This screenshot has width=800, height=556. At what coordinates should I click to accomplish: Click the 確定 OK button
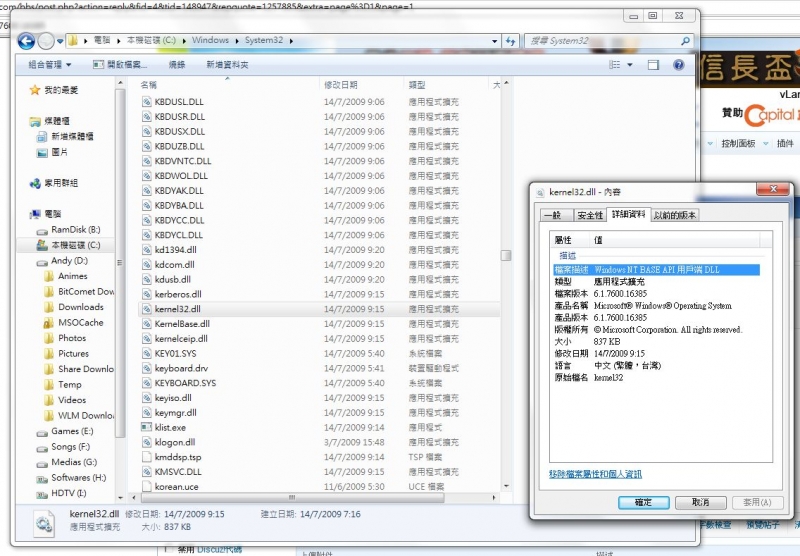(643, 502)
